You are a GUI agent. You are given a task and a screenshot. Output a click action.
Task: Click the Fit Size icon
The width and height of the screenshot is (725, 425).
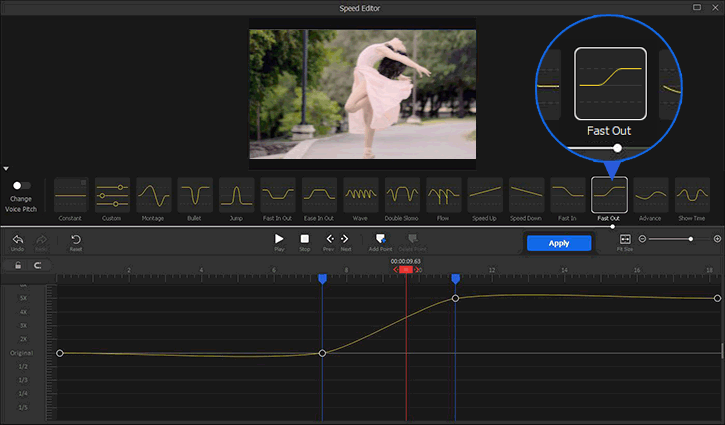point(625,240)
